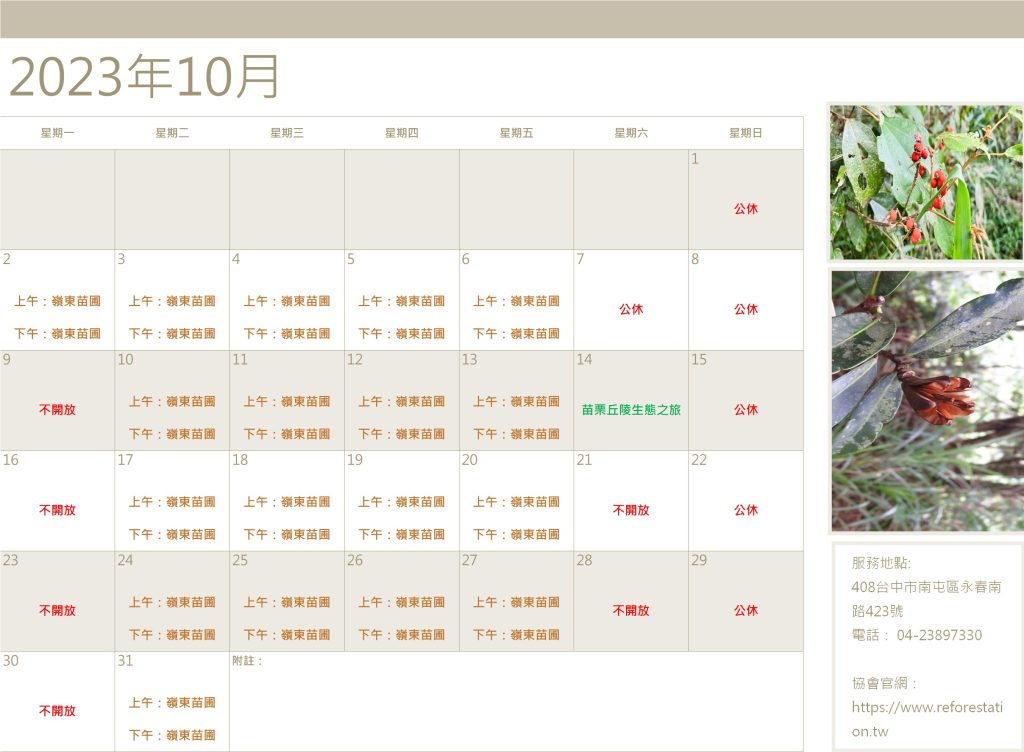Click the 不開放 label on October 21
Viewport: 1024px width, 752px height.
pyautogui.click(x=631, y=510)
